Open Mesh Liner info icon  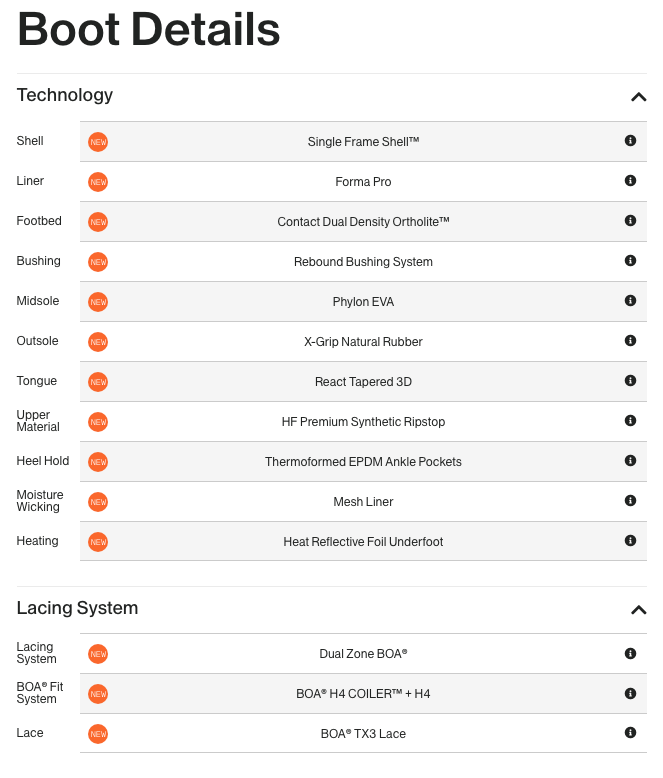(x=630, y=501)
